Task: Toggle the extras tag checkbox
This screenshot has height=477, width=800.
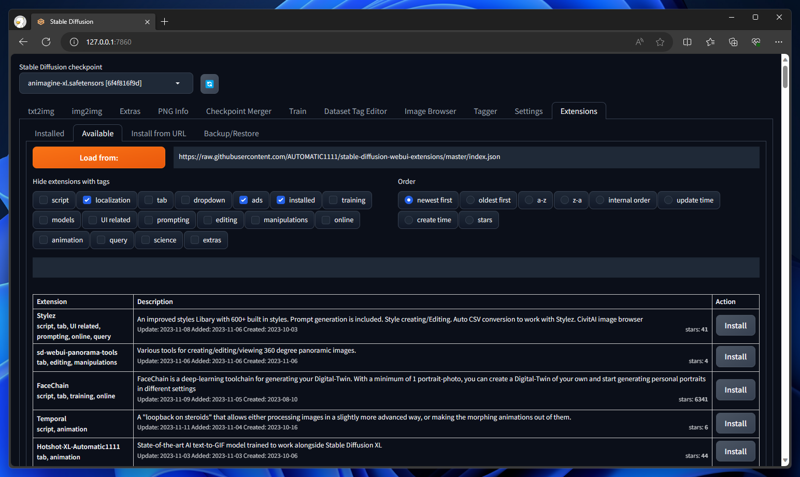Action: pyautogui.click(x=194, y=240)
